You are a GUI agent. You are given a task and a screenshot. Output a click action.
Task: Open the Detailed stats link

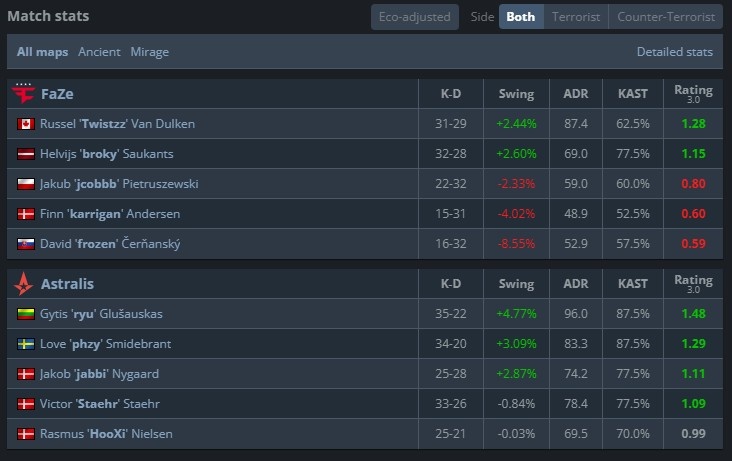pyautogui.click(x=675, y=52)
